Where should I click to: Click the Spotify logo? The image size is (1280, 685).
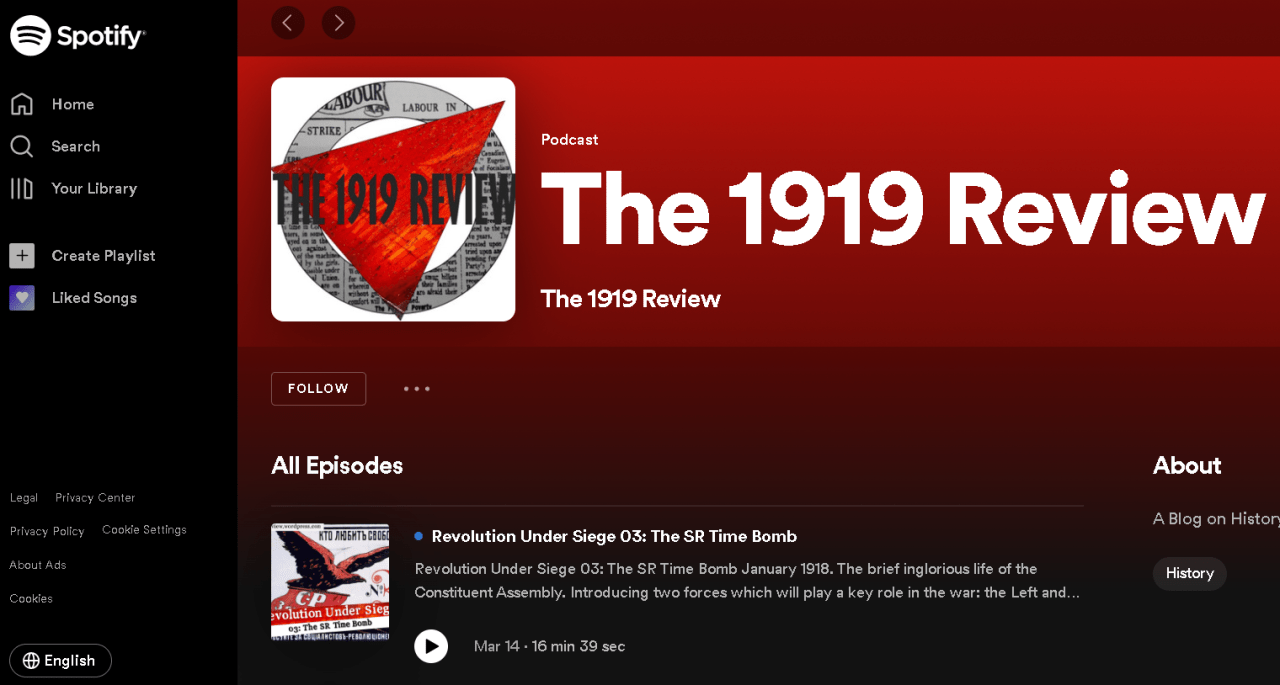tap(78, 36)
